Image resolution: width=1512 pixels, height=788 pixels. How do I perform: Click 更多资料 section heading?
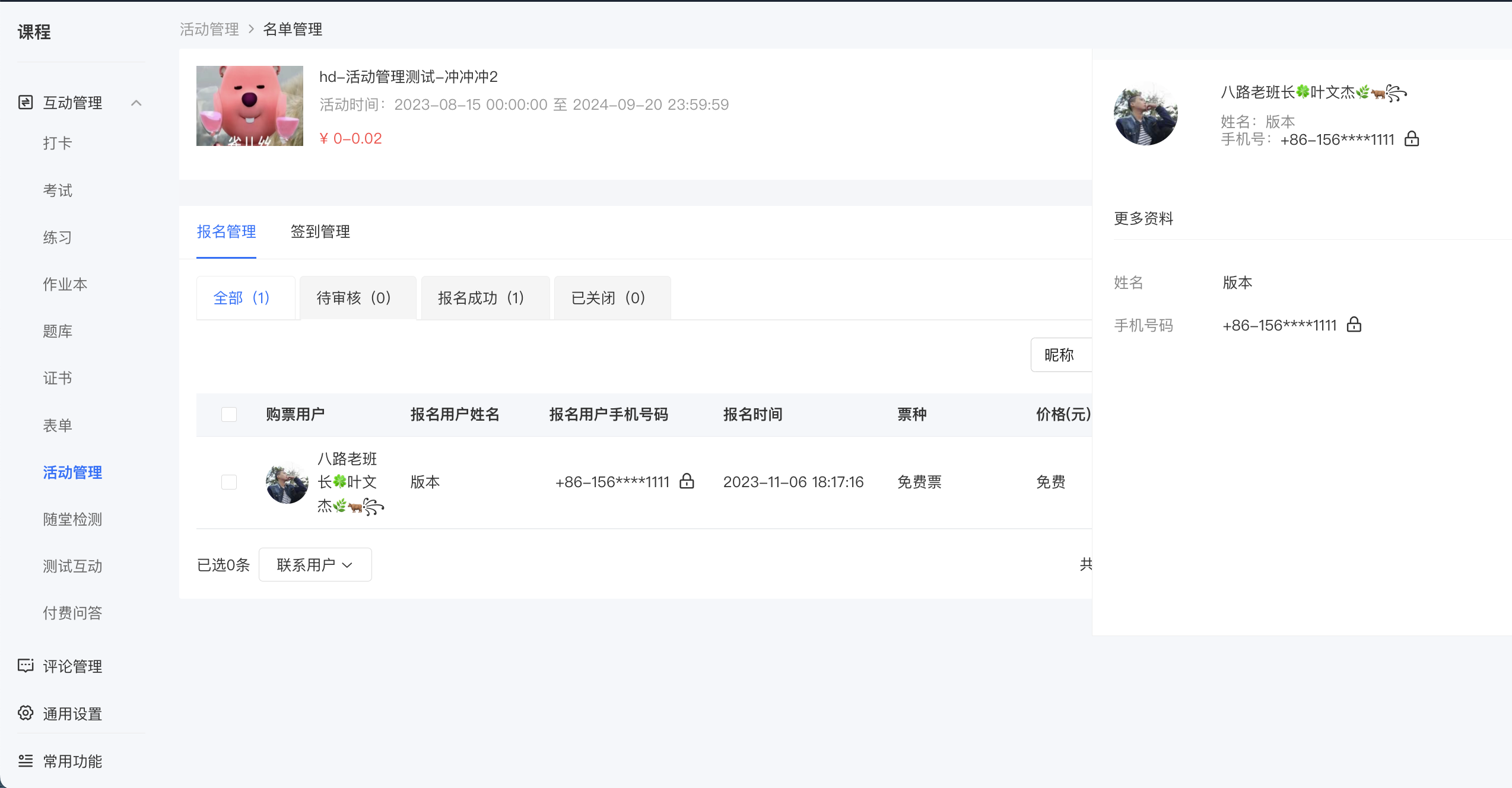tap(1143, 218)
